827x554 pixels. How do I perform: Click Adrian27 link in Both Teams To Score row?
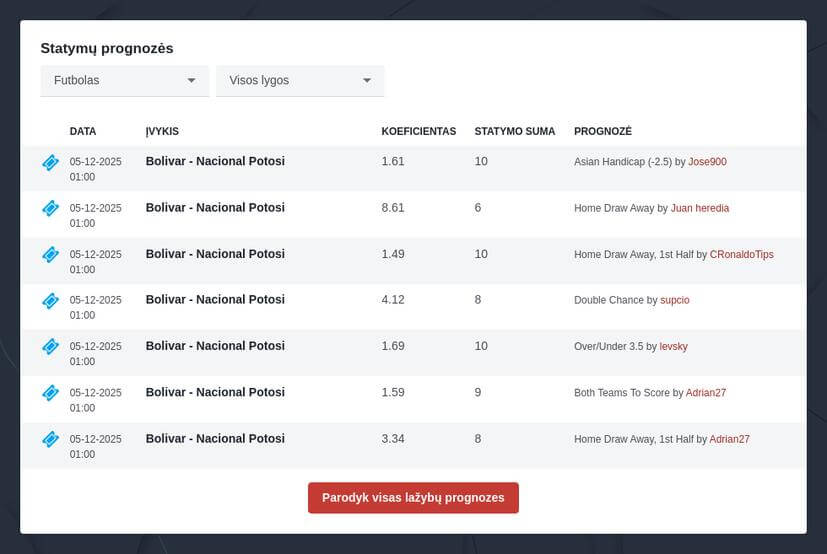pos(706,393)
